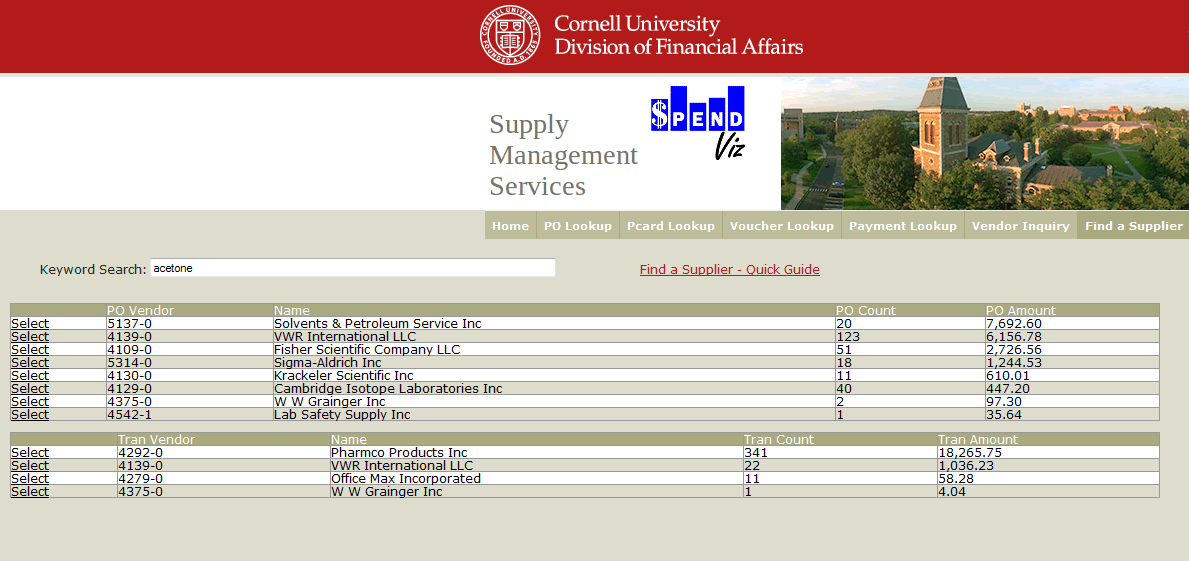Click PO amount 6,156.78
The height and width of the screenshot is (561, 1189).
(x=1014, y=337)
